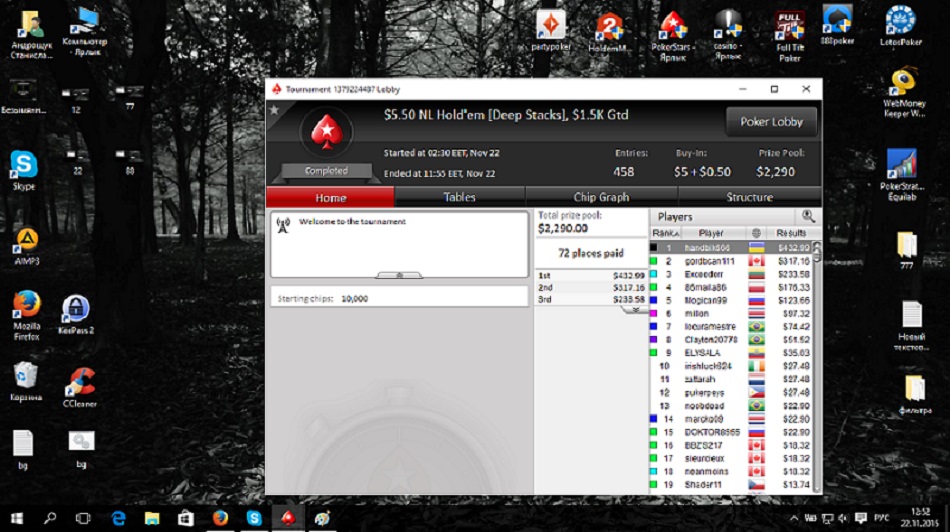This screenshot has width=950, height=532.
Task: Open the Chip Graph tab
Action: click(x=601, y=198)
